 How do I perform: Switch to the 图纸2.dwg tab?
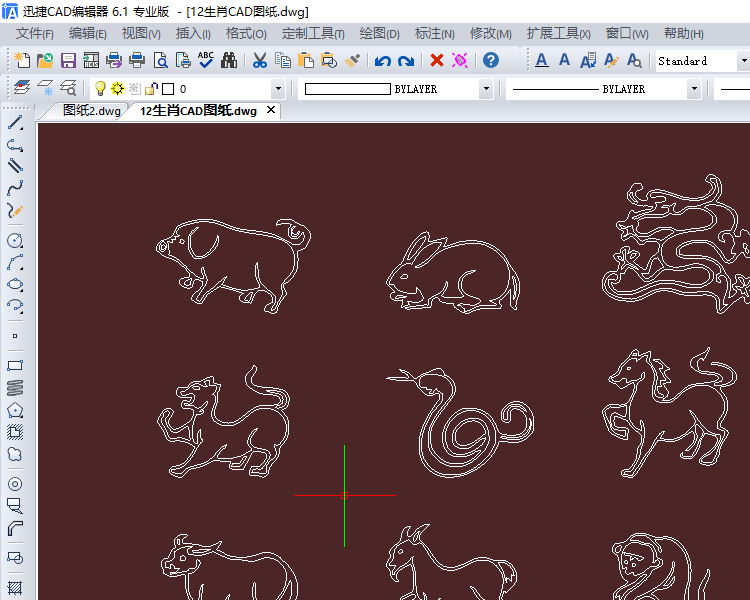pyautogui.click(x=91, y=111)
